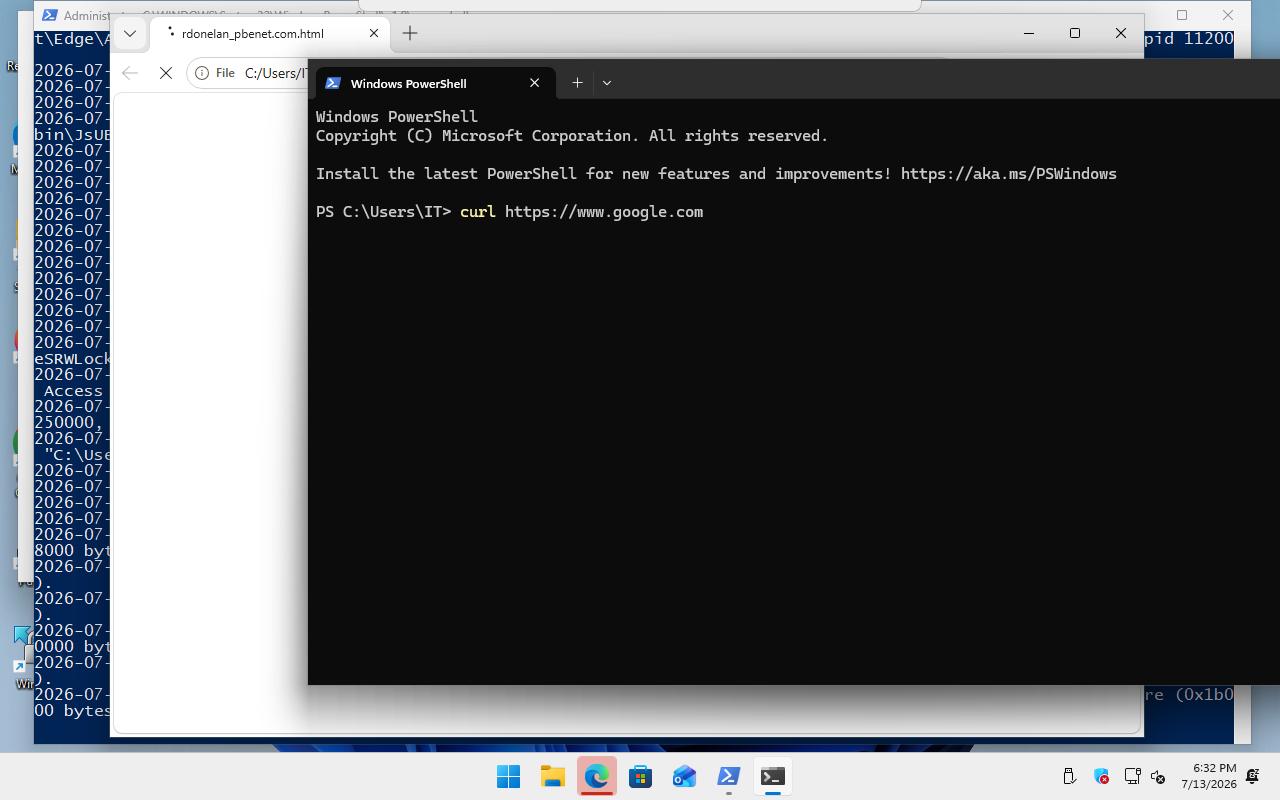Screen dimensions: 1280x800
Task: Close the rdonelan_pbenet.com.html Edge tab
Action: coord(374,33)
